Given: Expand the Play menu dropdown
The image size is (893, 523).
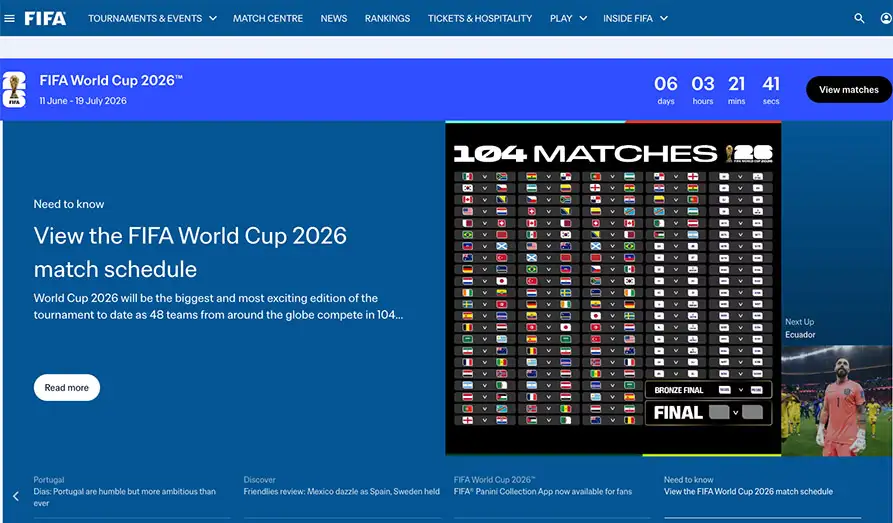Looking at the screenshot, I should tap(568, 18).
